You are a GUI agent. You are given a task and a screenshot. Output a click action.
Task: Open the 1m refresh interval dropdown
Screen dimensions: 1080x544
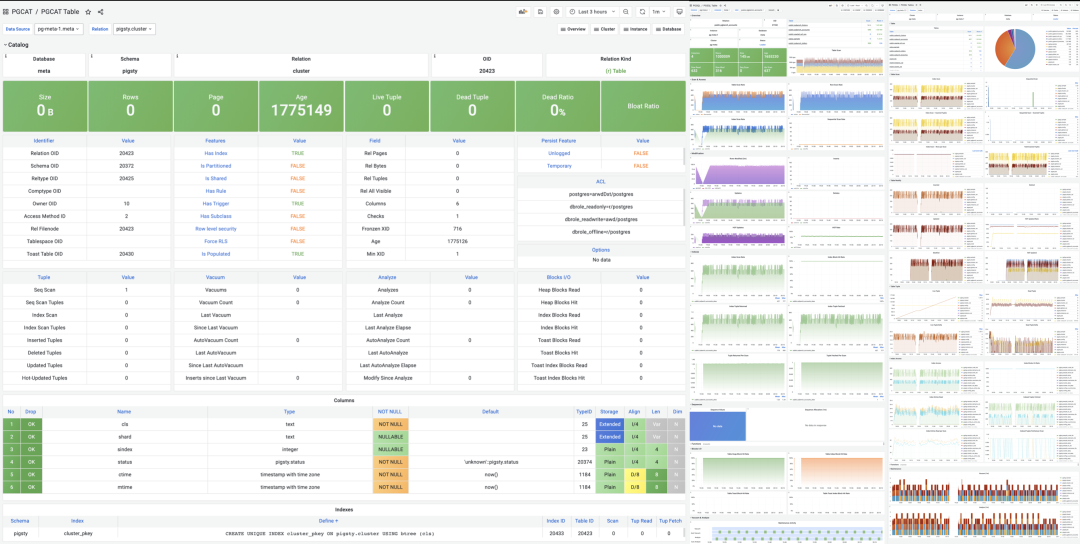pyautogui.click(x=659, y=11)
